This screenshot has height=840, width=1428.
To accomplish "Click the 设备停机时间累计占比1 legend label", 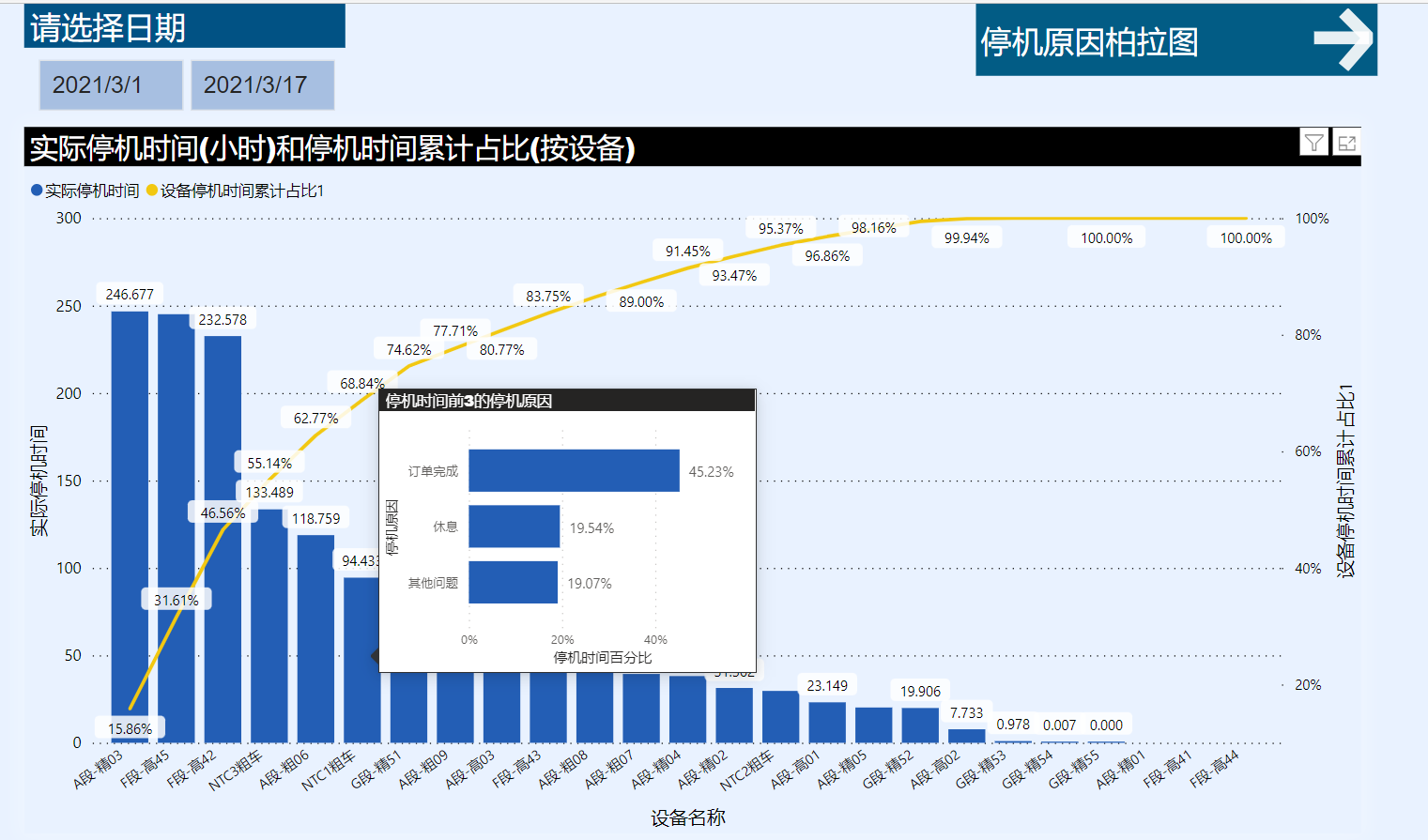I will 242,191.
